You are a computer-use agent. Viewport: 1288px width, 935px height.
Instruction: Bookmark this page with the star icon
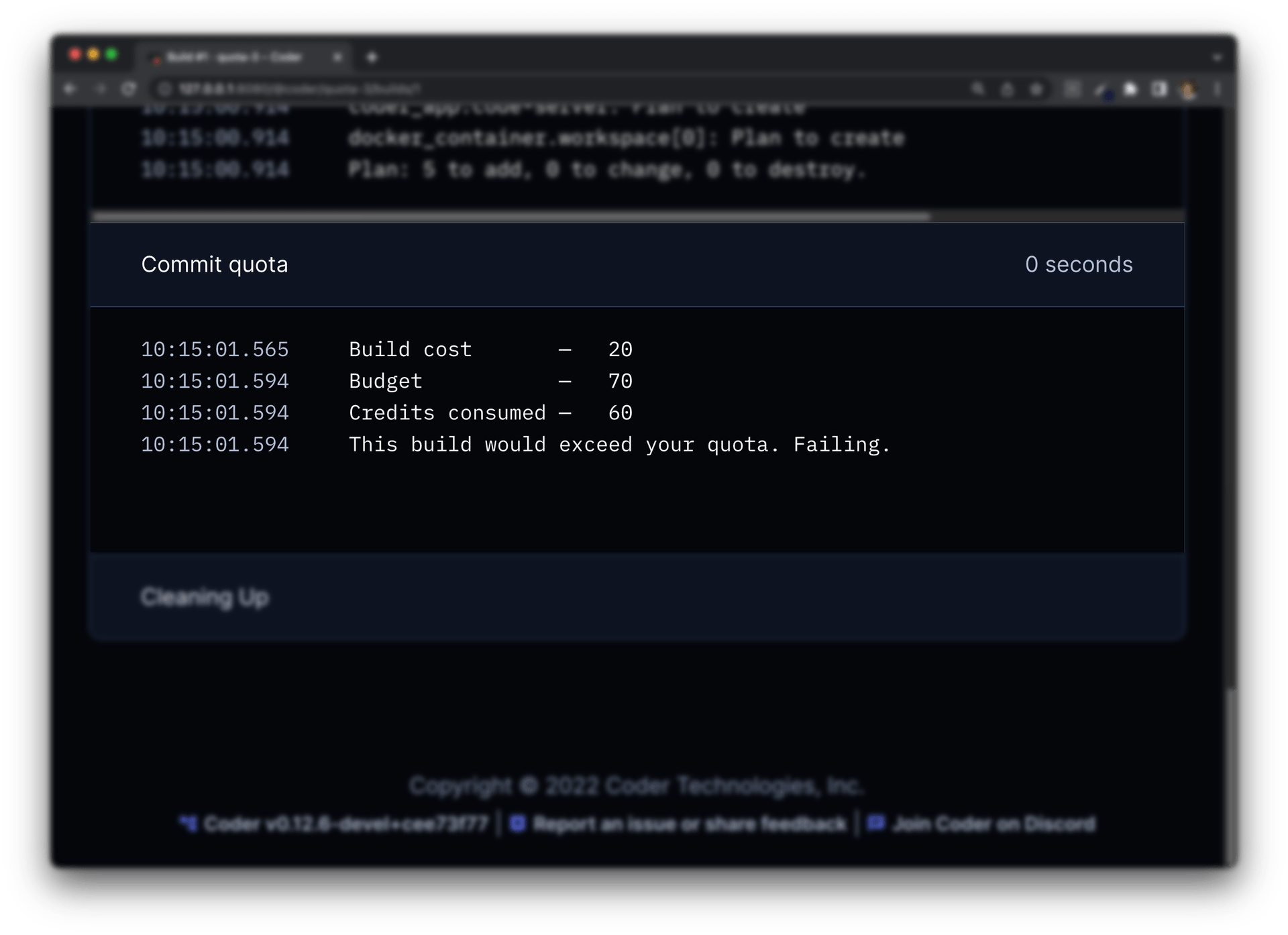1036,89
